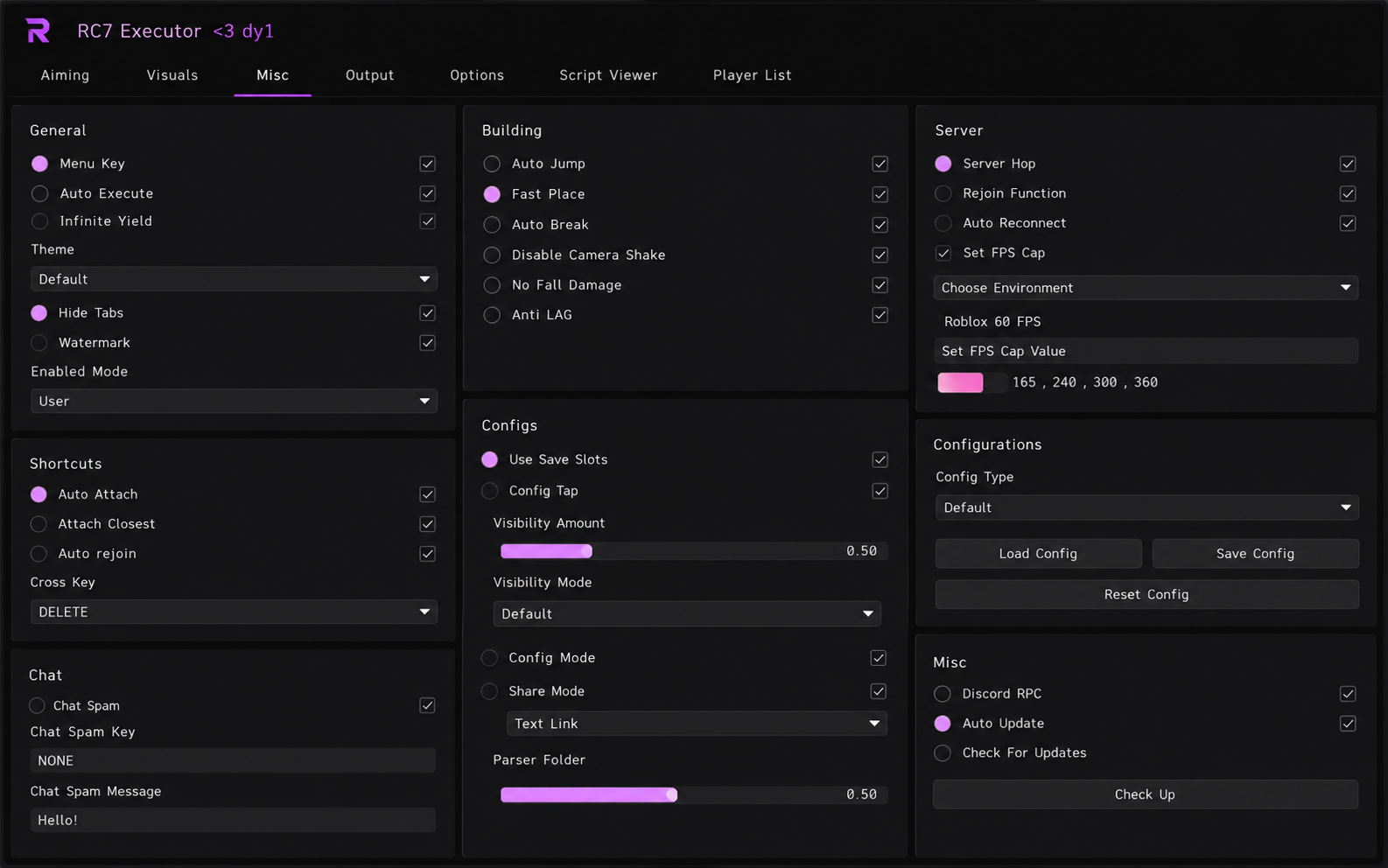
Task: Click the Chat Spam Key field NONE
Action: coord(233,760)
